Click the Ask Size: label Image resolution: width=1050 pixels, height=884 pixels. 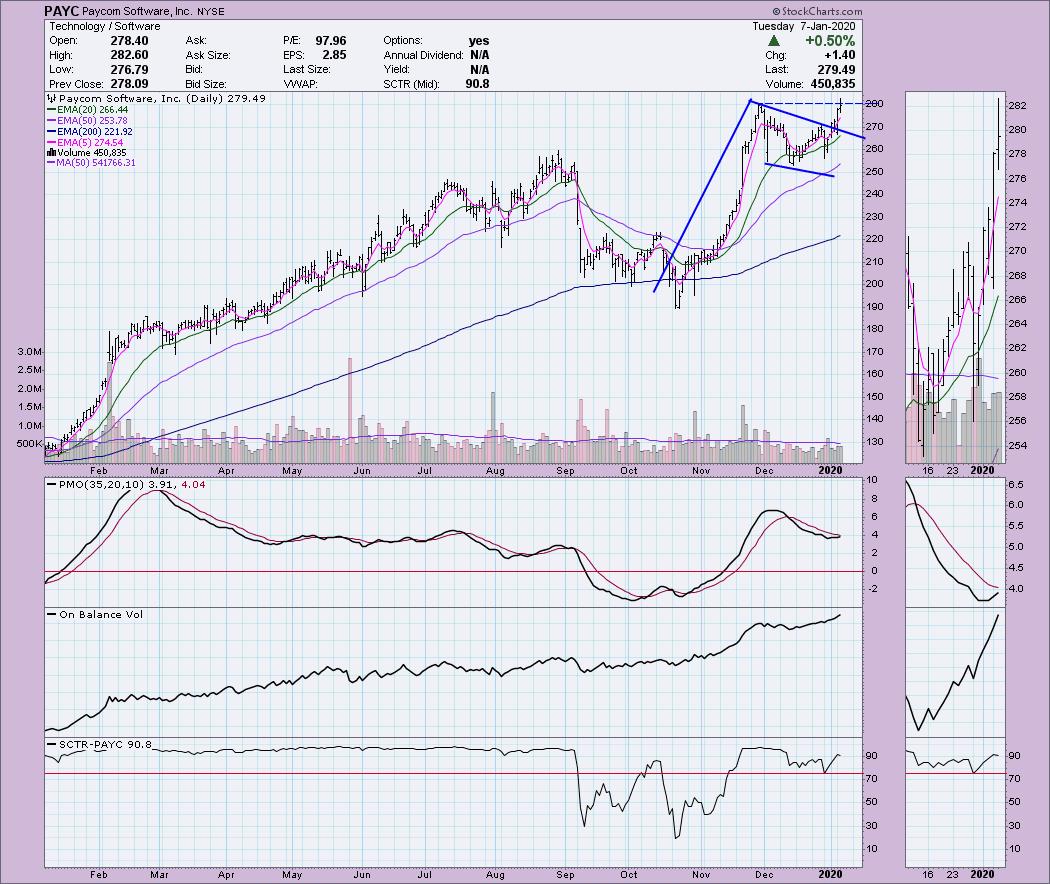pos(208,55)
